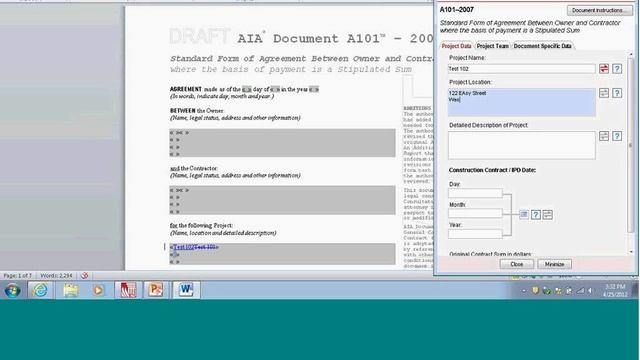640x360 pixels.
Task: Click the swap icon beside Detailed Description
Action: 604,136
